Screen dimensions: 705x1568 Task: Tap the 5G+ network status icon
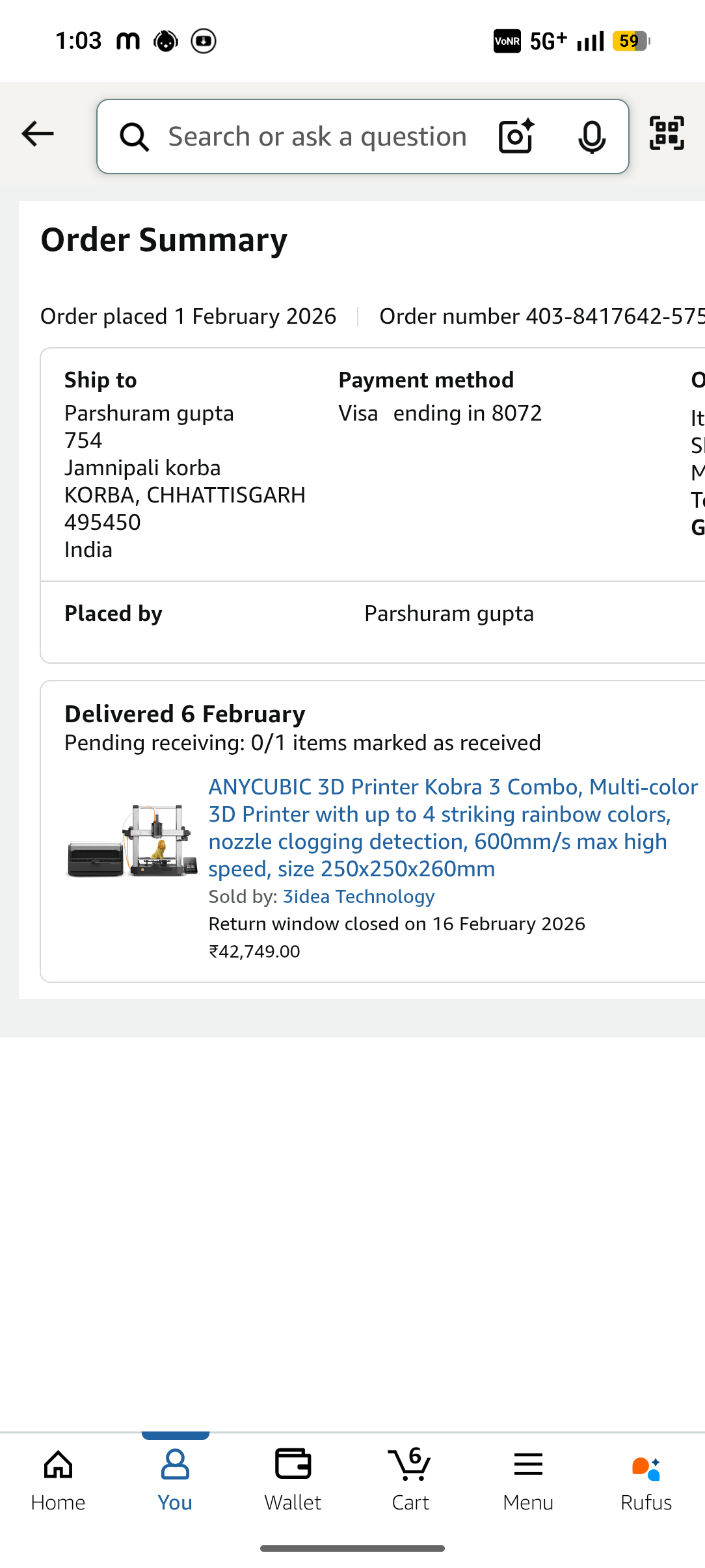click(x=548, y=42)
